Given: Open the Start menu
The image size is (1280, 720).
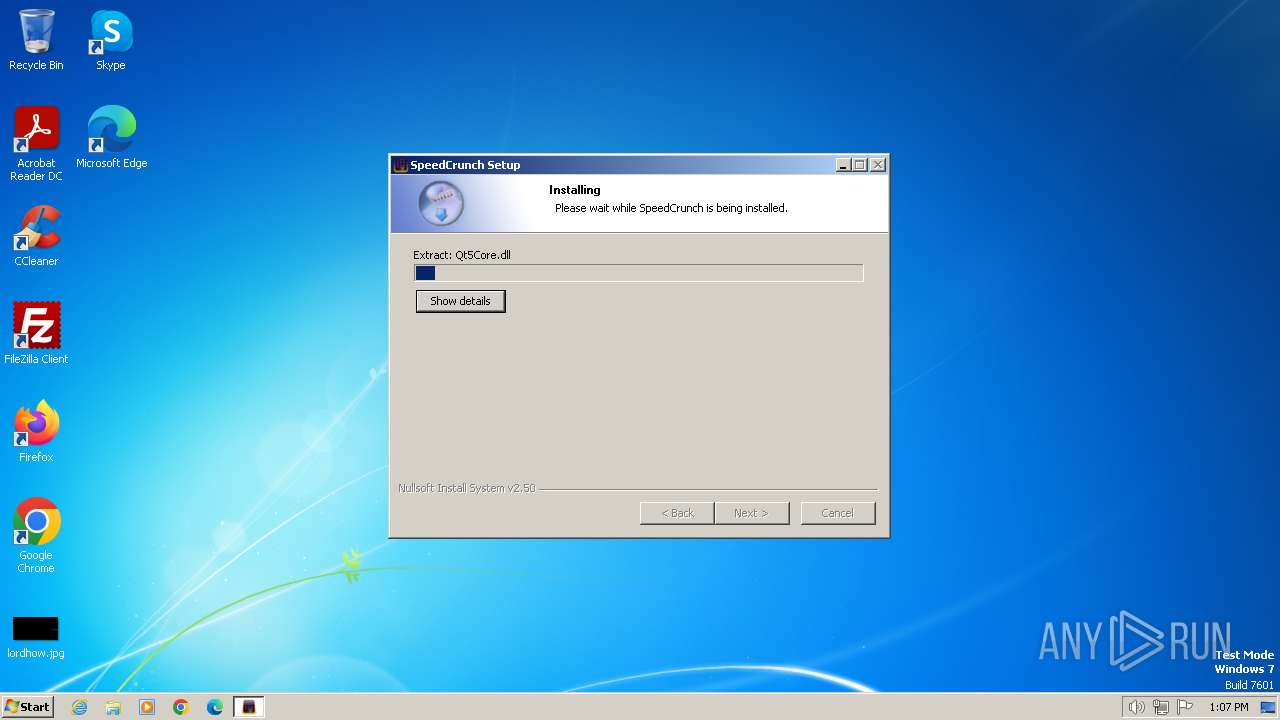Looking at the screenshot, I should [27, 707].
